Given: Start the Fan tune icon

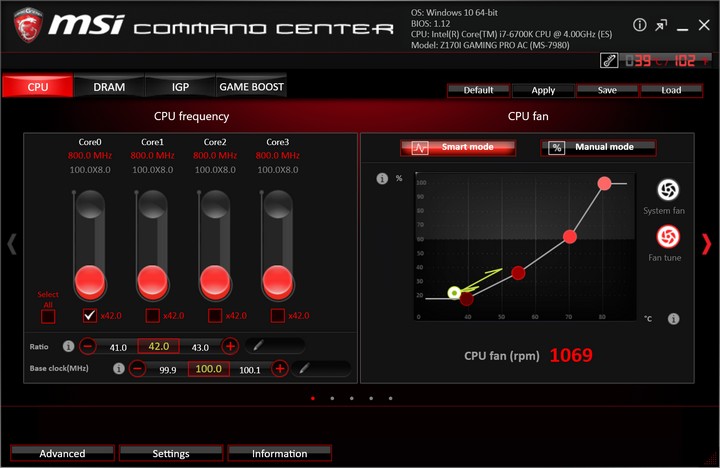Looking at the screenshot, I should 668,237.
